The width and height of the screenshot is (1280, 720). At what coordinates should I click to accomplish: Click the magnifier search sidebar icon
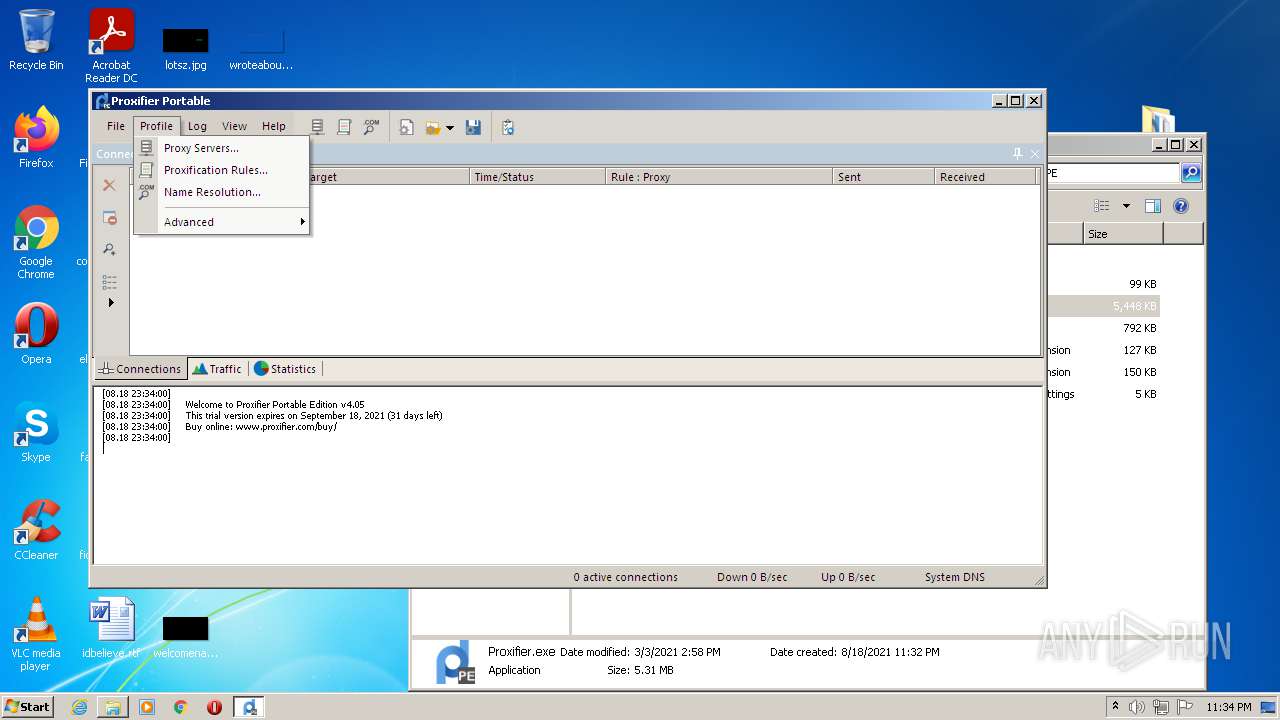[x=110, y=249]
